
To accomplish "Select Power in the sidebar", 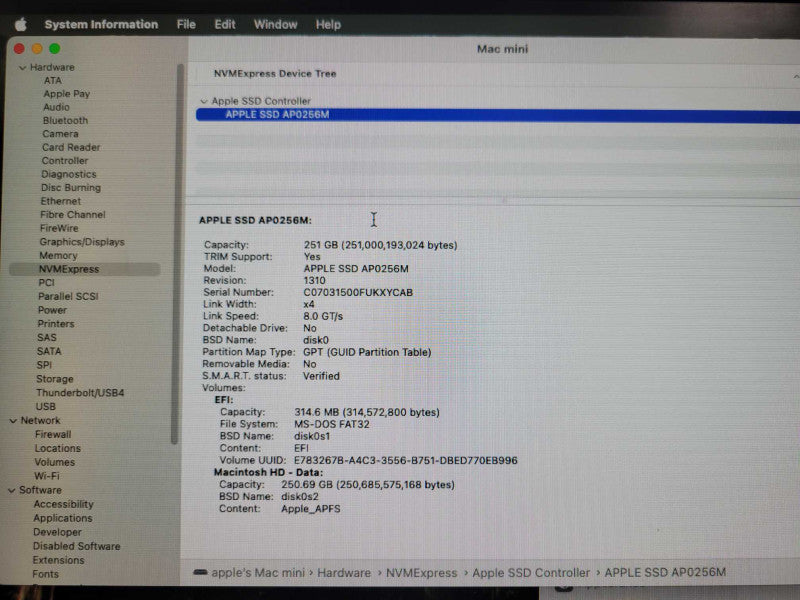I will point(52,310).
